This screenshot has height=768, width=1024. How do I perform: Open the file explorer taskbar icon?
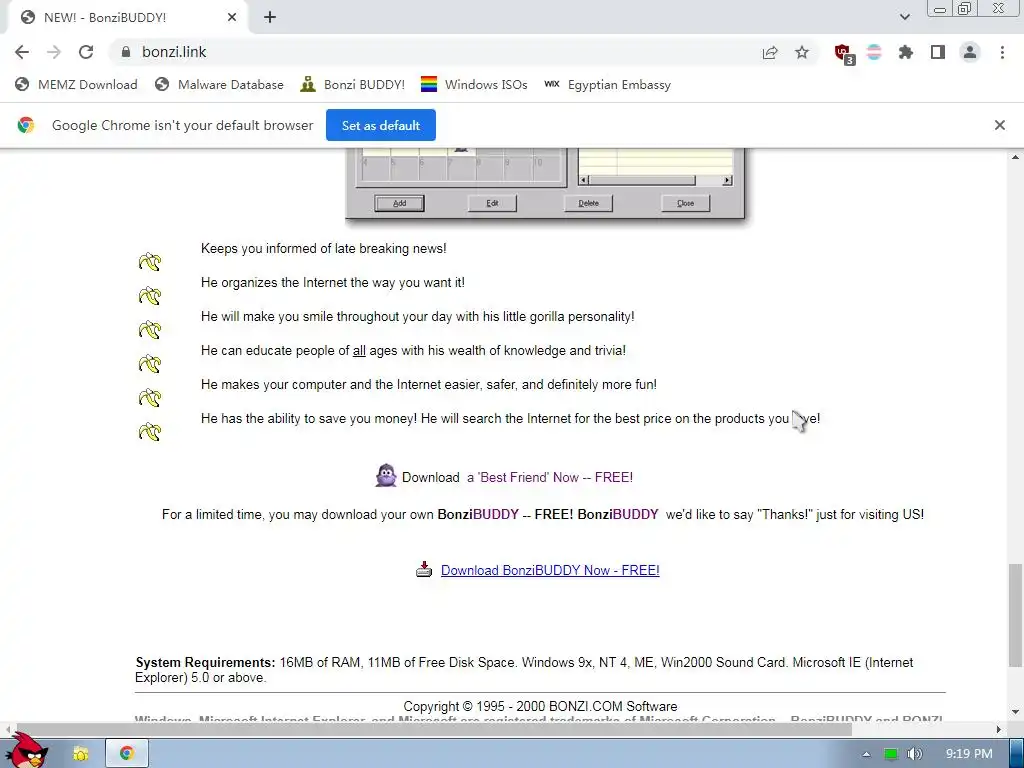[x=80, y=754]
